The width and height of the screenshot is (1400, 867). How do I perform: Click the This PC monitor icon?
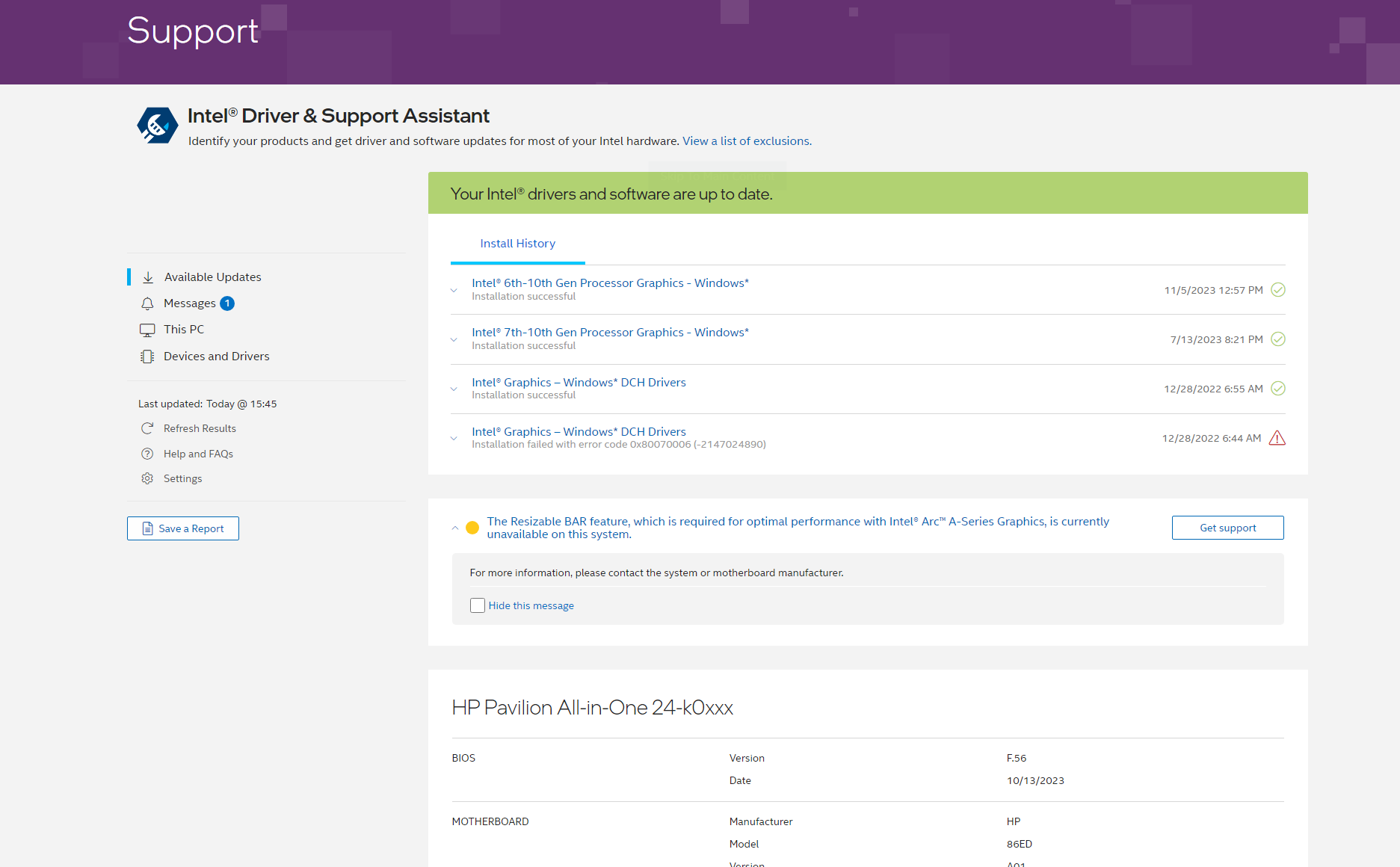[x=147, y=330]
